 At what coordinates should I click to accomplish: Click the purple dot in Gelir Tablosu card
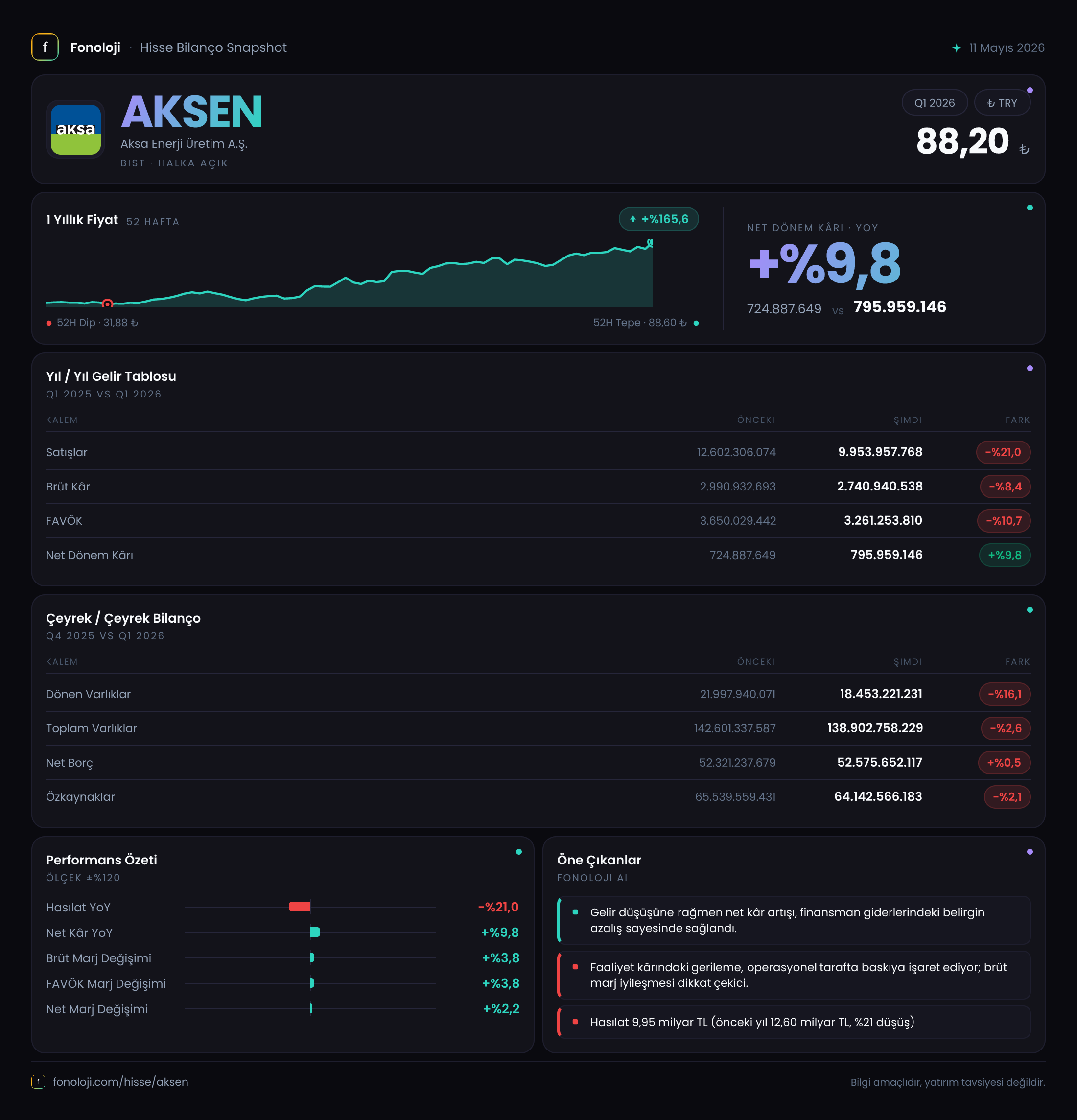click(1030, 368)
